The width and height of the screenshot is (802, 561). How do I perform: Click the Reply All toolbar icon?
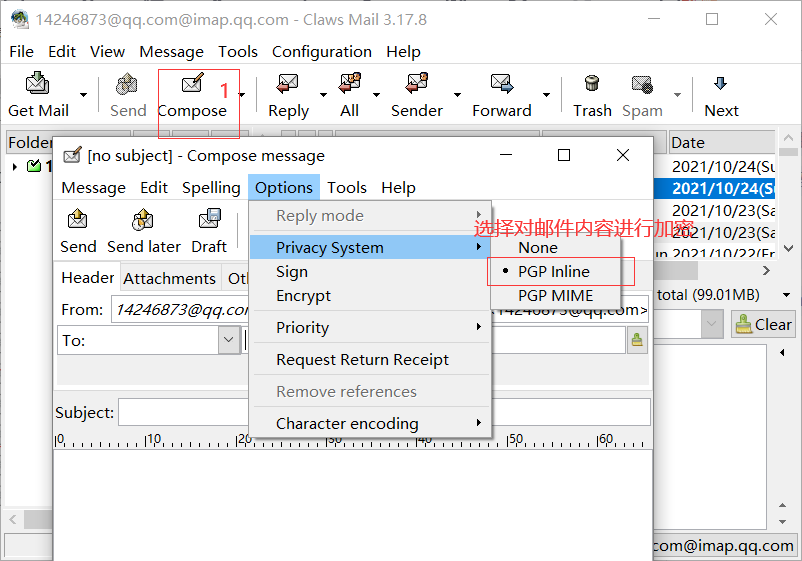tap(350, 83)
